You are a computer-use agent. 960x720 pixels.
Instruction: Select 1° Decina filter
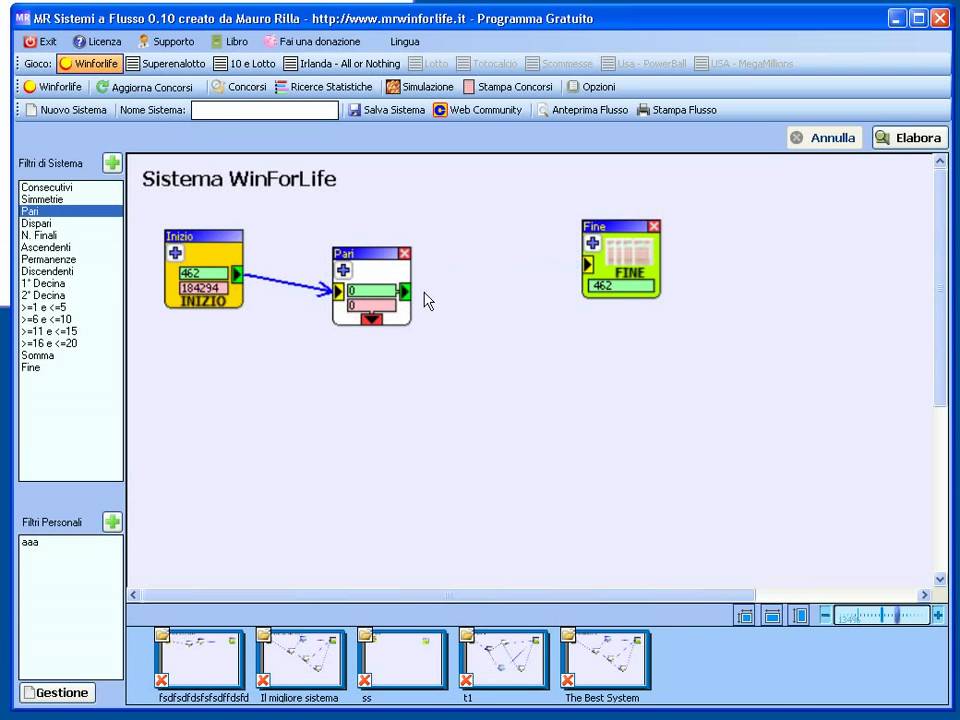point(71,283)
